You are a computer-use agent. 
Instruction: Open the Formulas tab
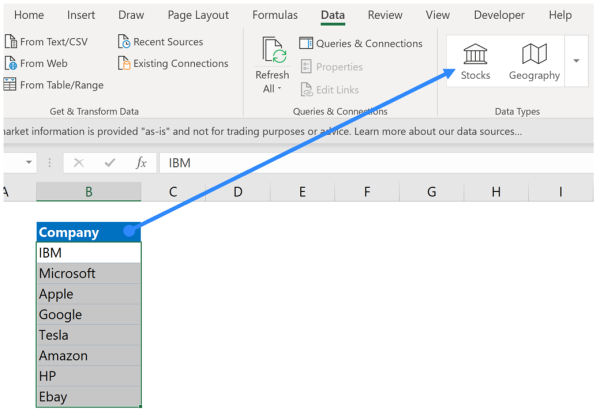(x=275, y=15)
